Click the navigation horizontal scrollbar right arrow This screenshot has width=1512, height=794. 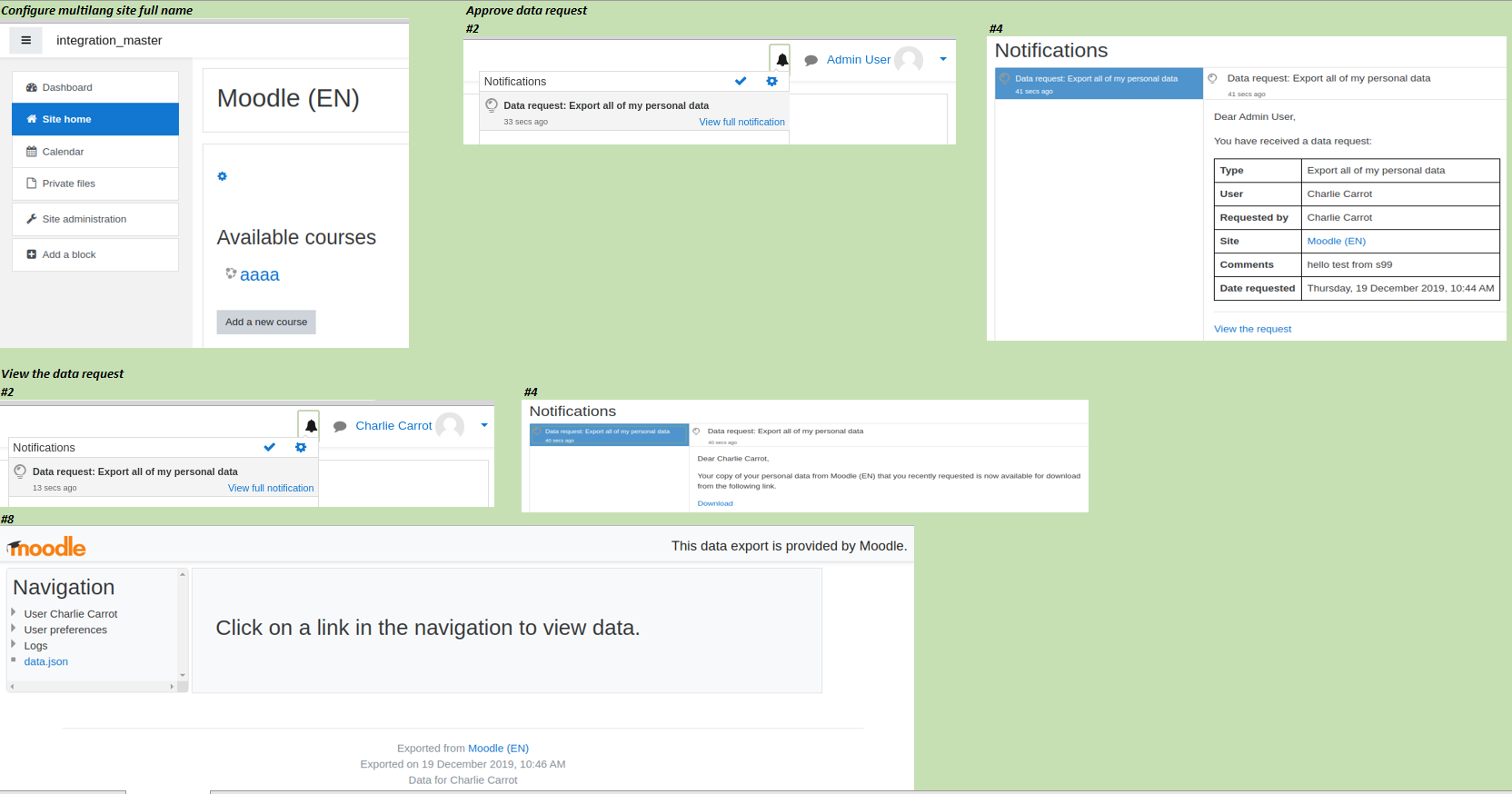(x=172, y=687)
